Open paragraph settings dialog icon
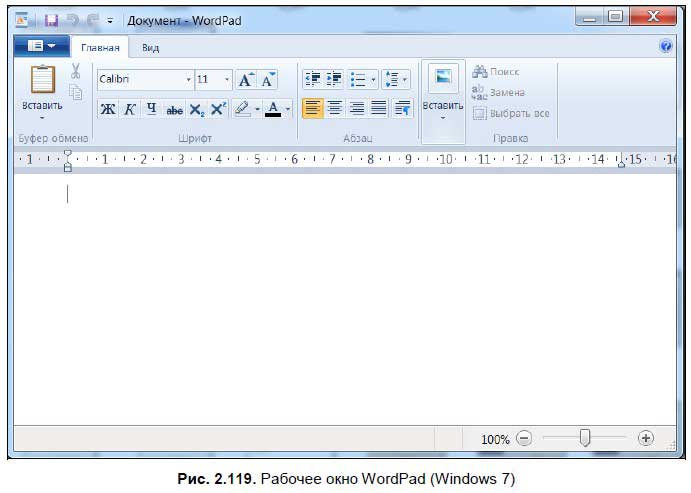This screenshot has height=493, width=691. coord(402,108)
